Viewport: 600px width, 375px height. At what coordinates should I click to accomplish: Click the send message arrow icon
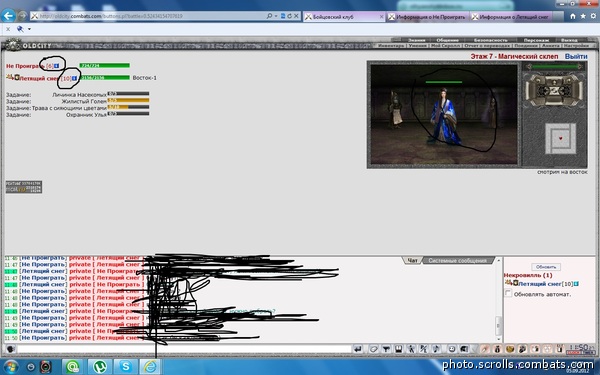pos(358,349)
